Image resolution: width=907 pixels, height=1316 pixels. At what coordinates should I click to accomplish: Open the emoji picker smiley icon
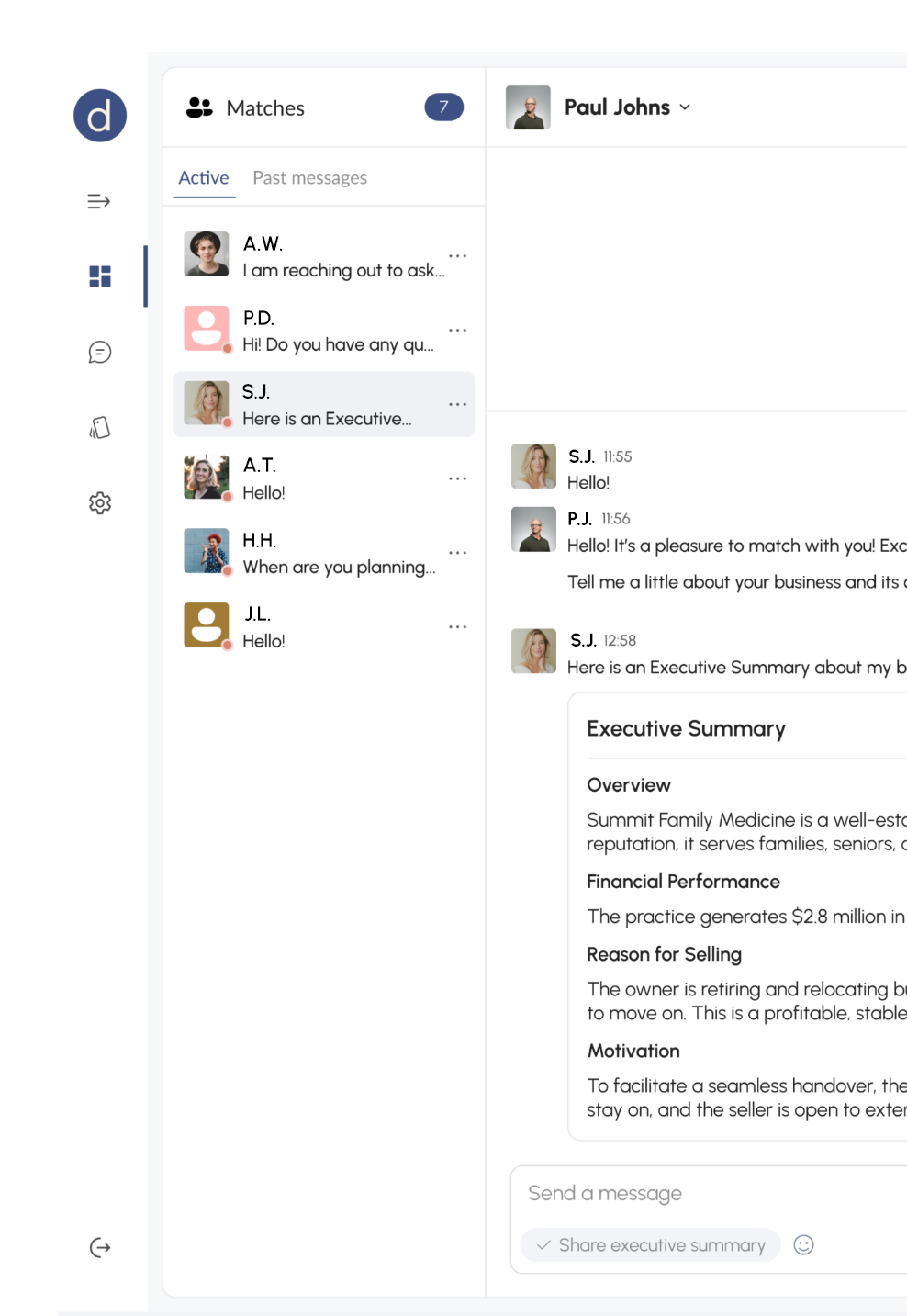pos(803,1245)
